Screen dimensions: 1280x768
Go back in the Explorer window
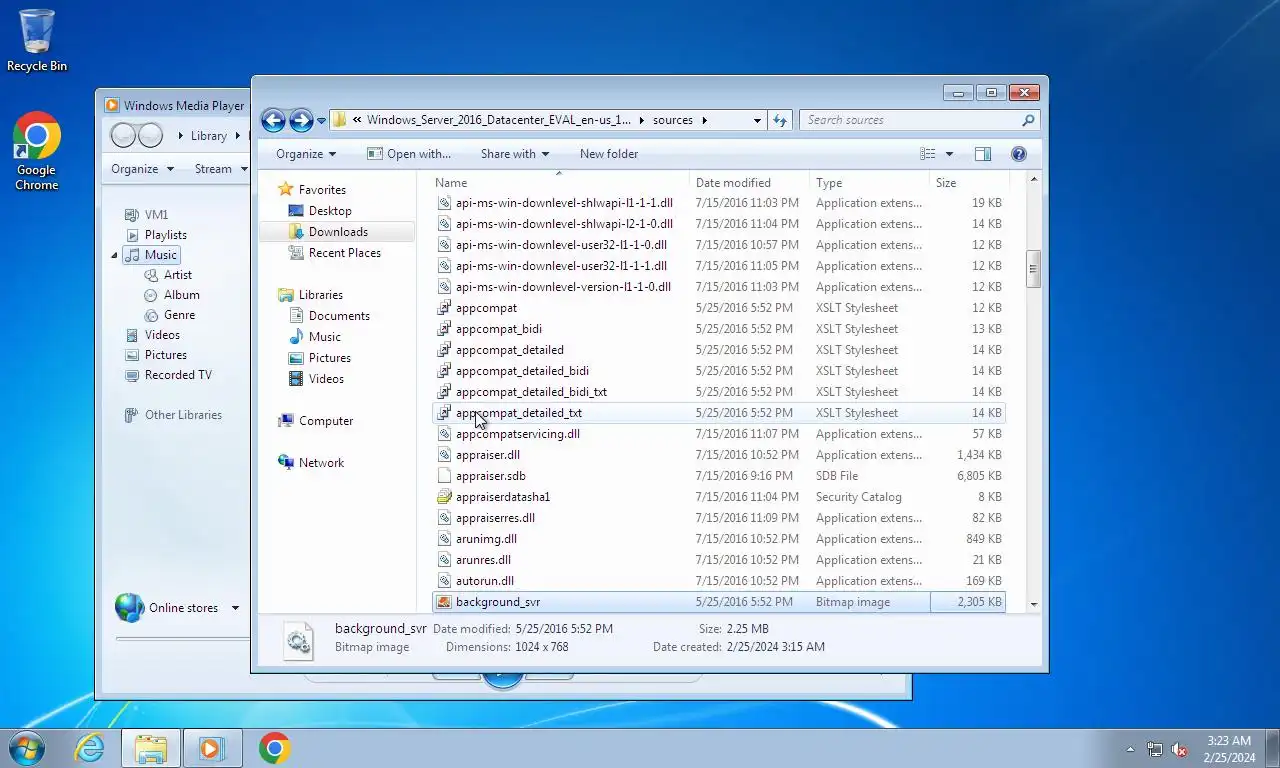click(x=273, y=120)
